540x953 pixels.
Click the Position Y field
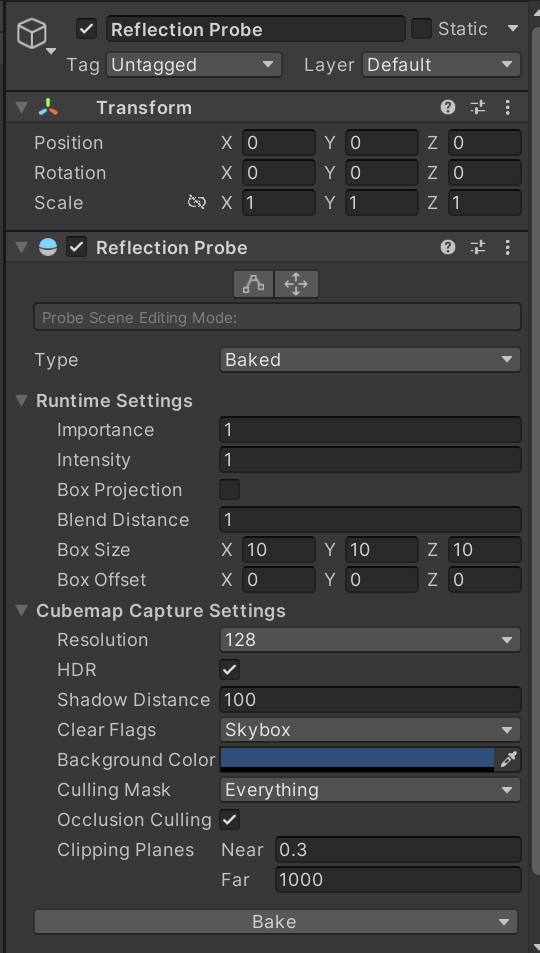coord(382,143)
